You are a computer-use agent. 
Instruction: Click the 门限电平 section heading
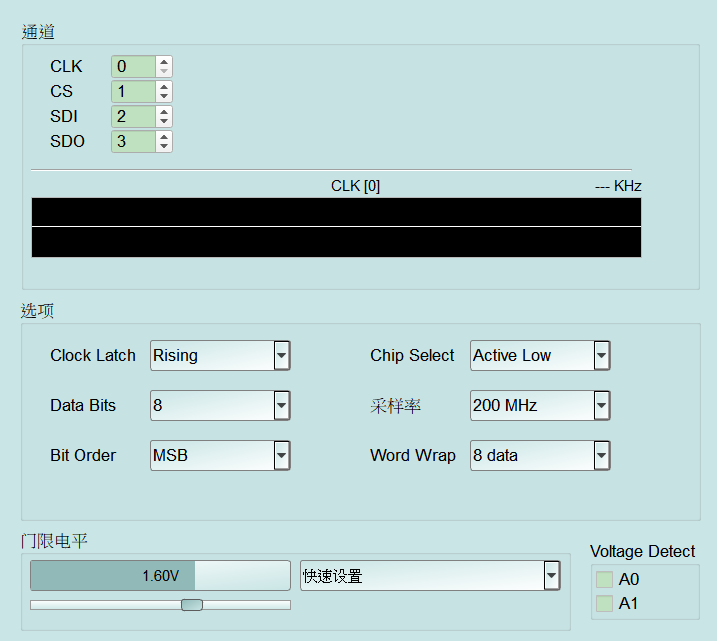(54, 541)
